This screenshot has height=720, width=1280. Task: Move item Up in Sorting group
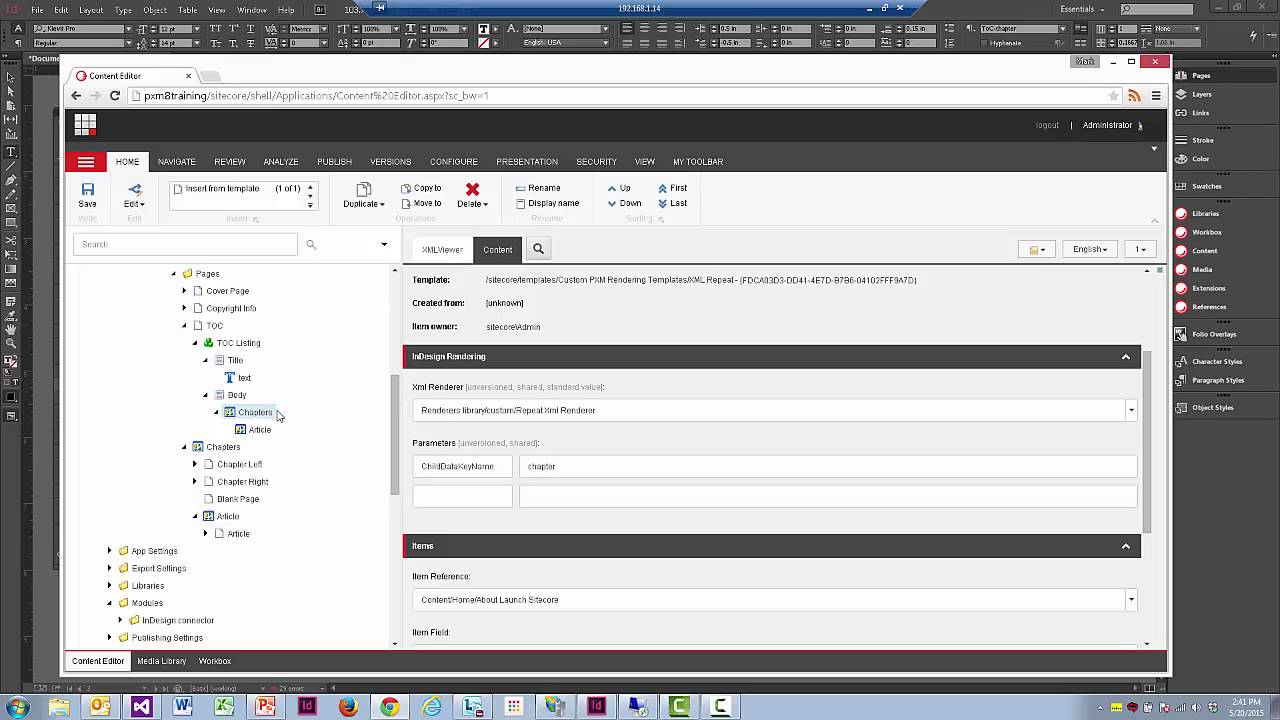click(619, 188)
